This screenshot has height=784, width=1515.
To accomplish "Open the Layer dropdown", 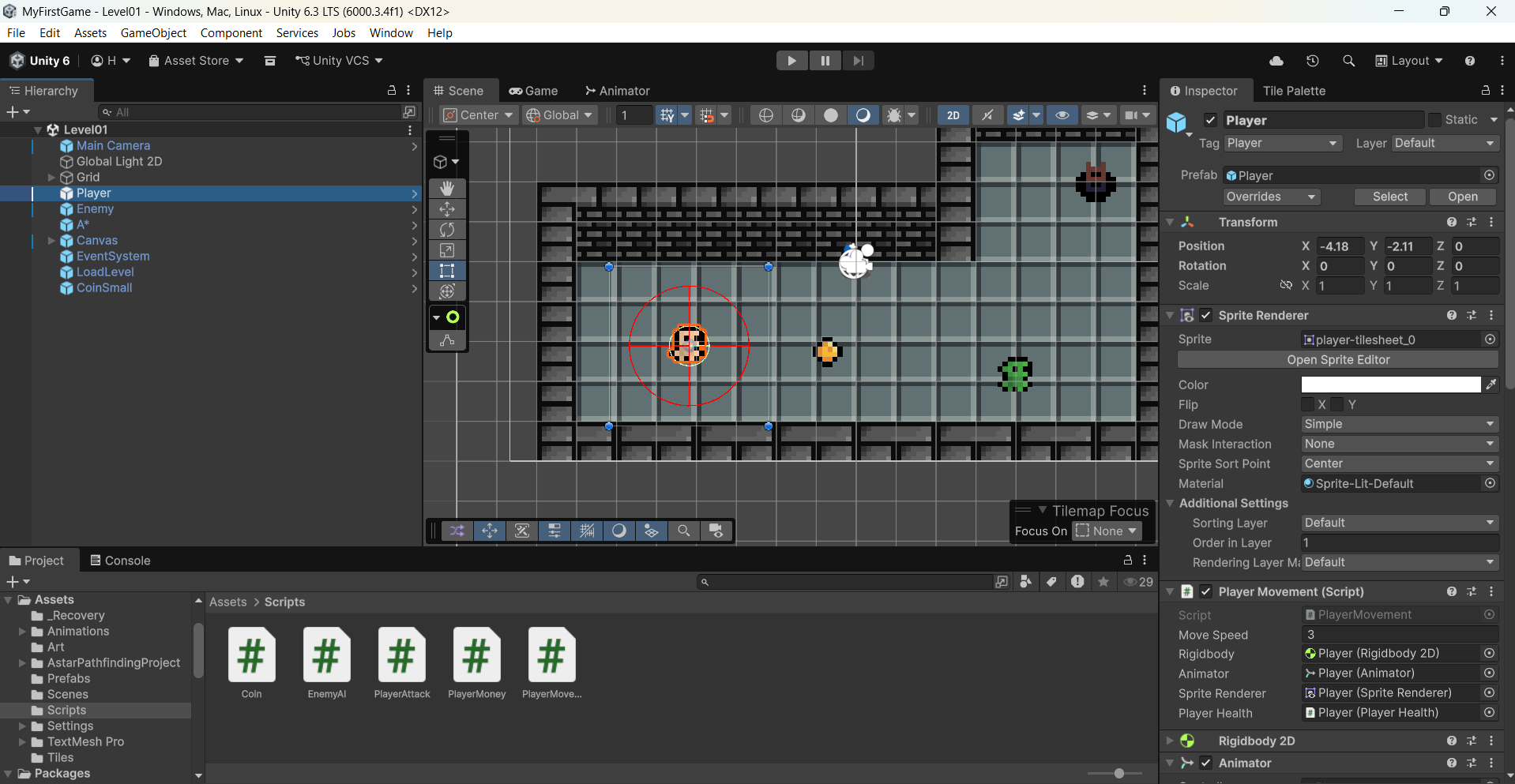I will tap(1445, 143).
